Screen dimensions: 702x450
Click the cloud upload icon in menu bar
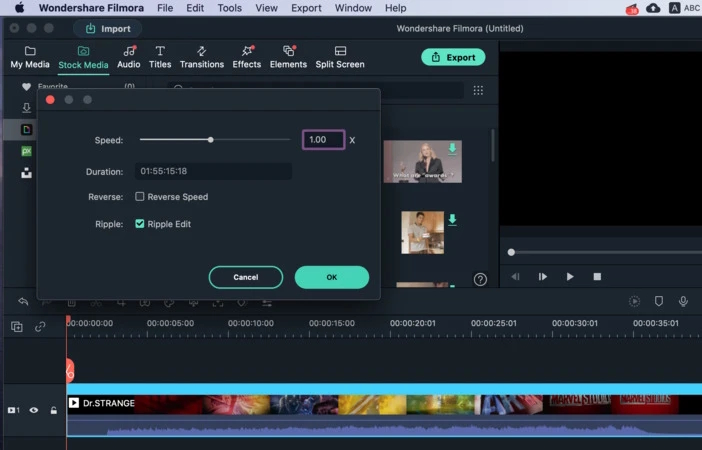(x=653, y=8)
